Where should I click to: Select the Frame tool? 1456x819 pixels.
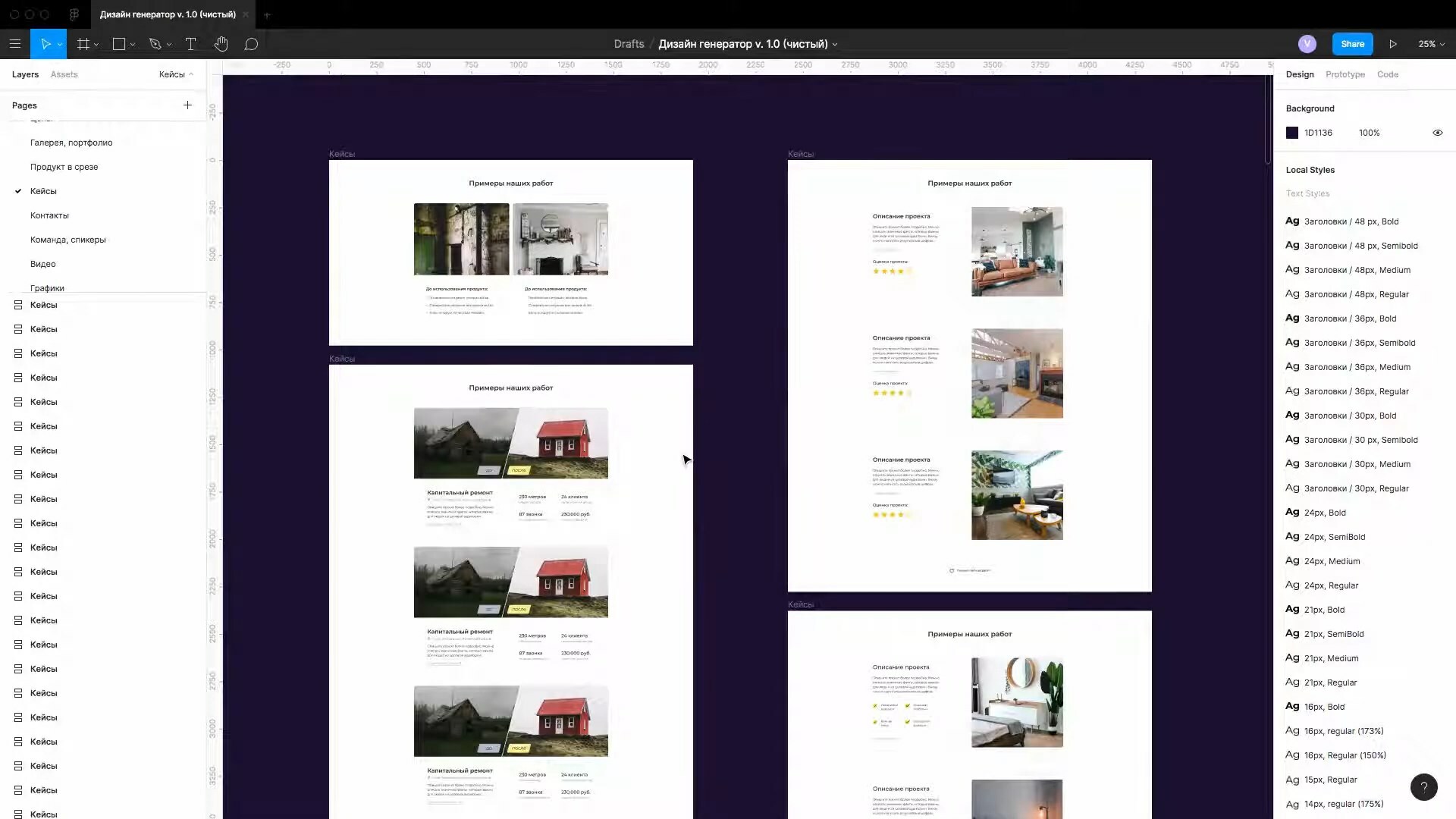pyautogui.click(x=83, y=44)
